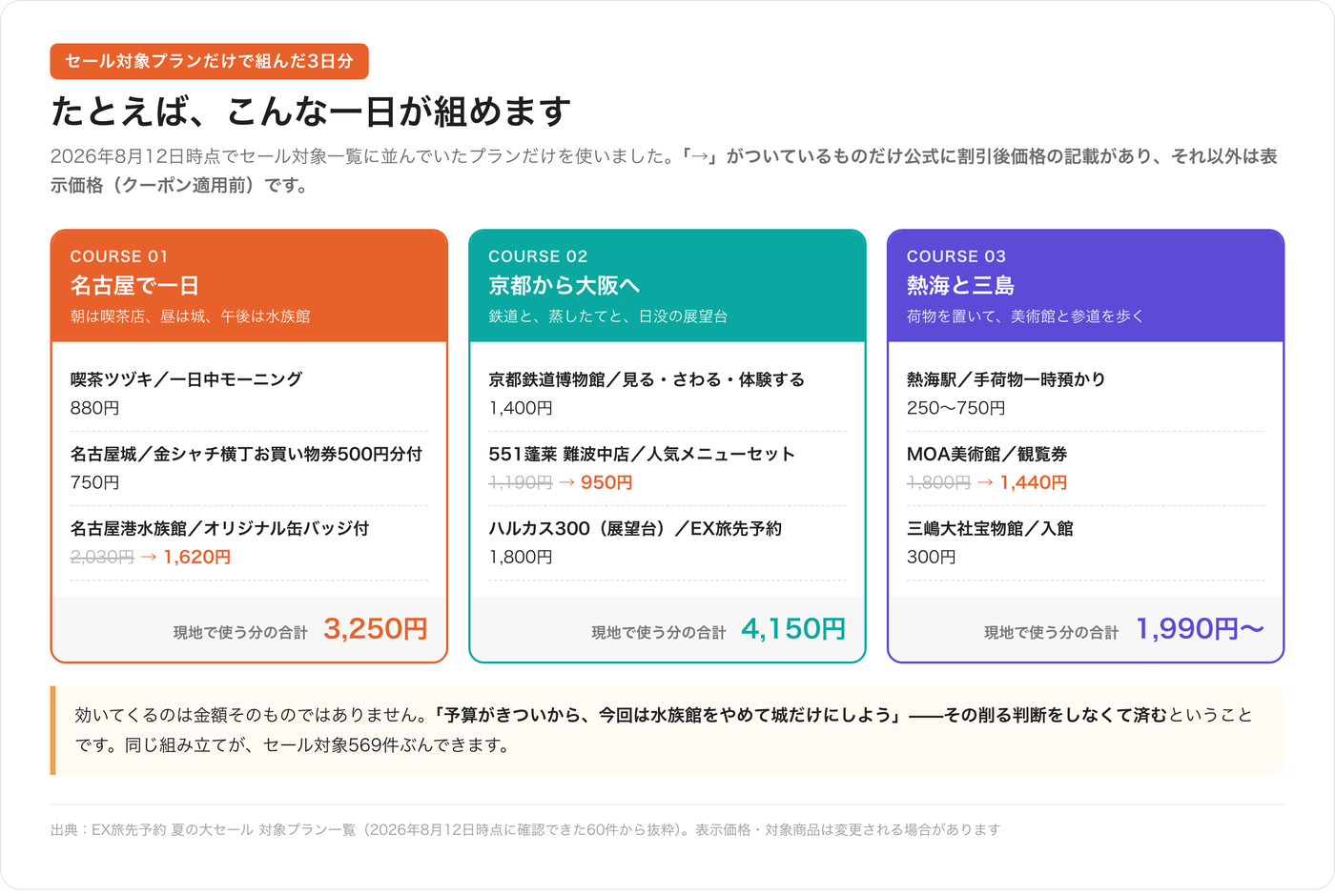The height and width of the screenshot is (896, 1335).
Task: Click the 4,150円 total for Course 02
Action: pyautogui.click(x=793, y=629)
